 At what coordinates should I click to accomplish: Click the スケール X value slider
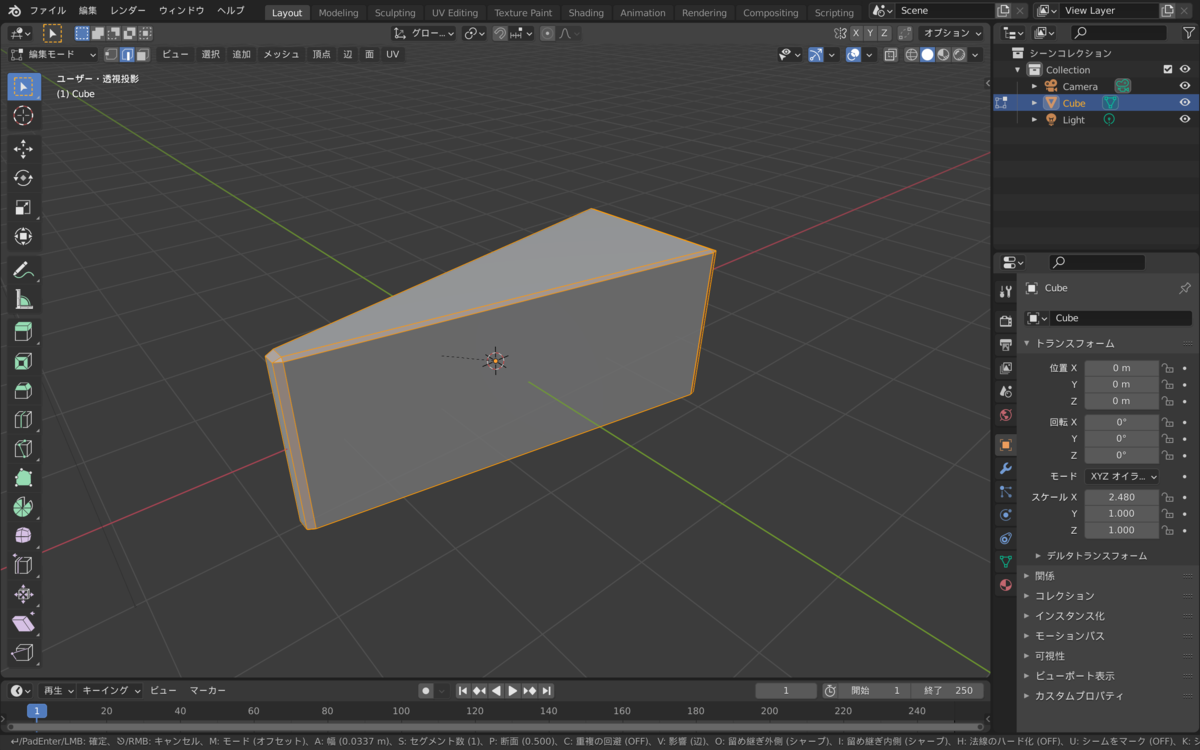1122,497
